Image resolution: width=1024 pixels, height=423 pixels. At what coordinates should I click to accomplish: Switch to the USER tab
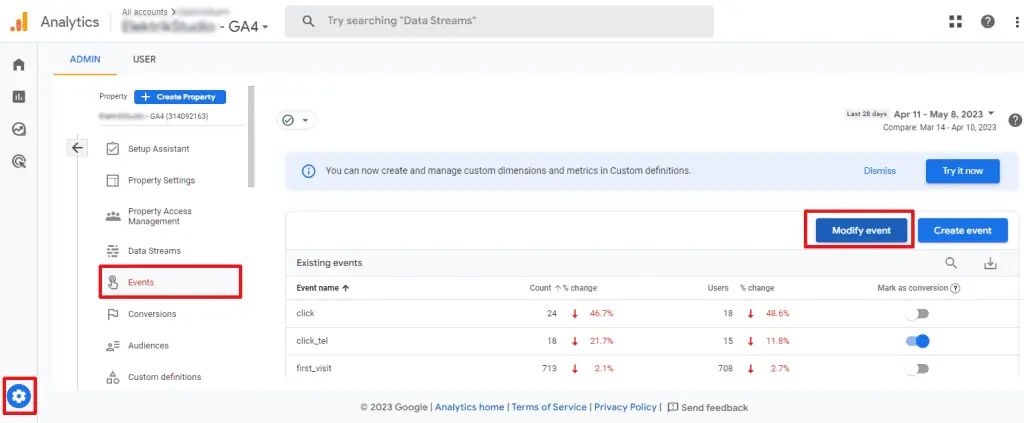pyautogui.click(x=144, y=59)
